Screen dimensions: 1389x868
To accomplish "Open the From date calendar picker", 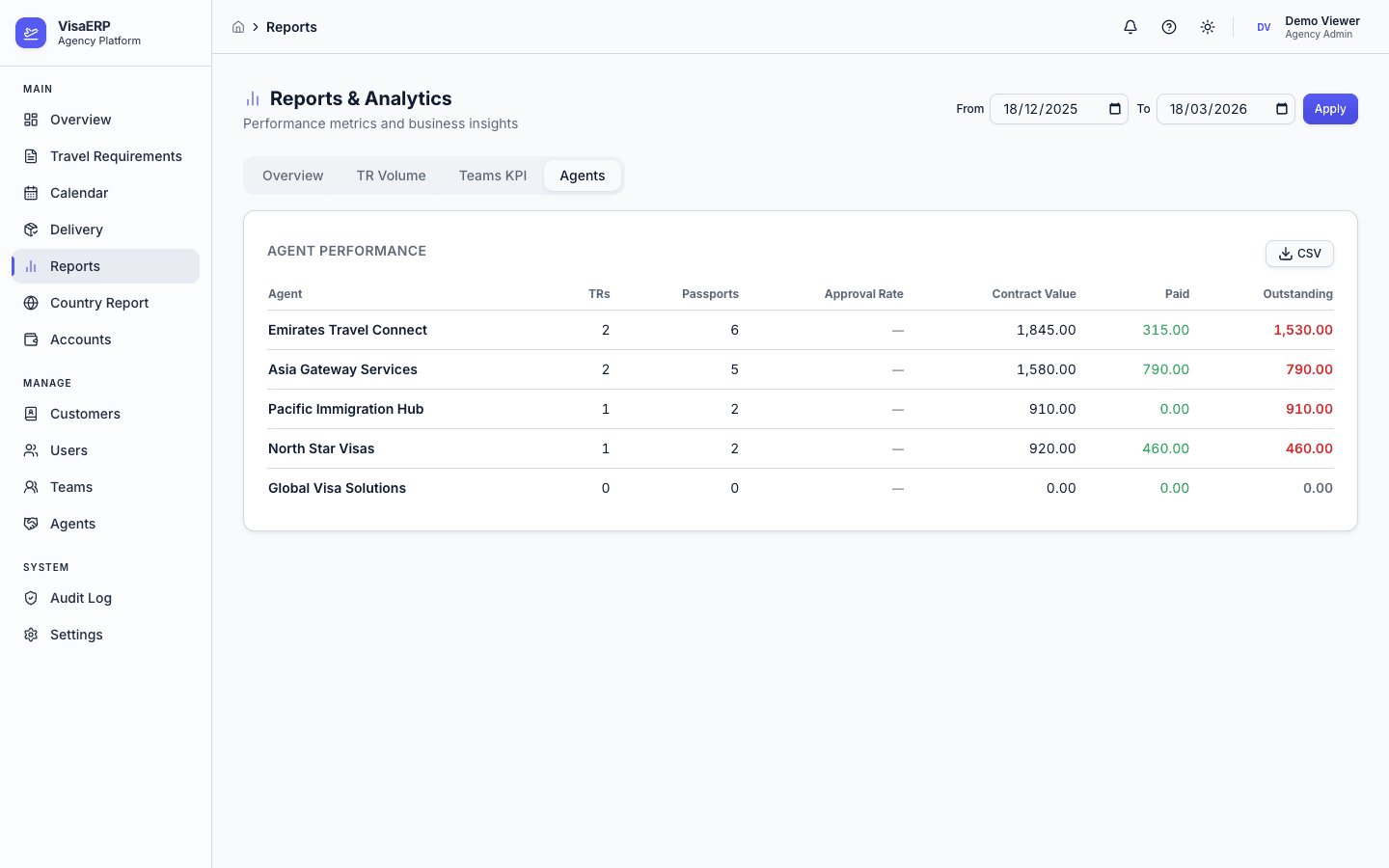I will point(1114,109).
